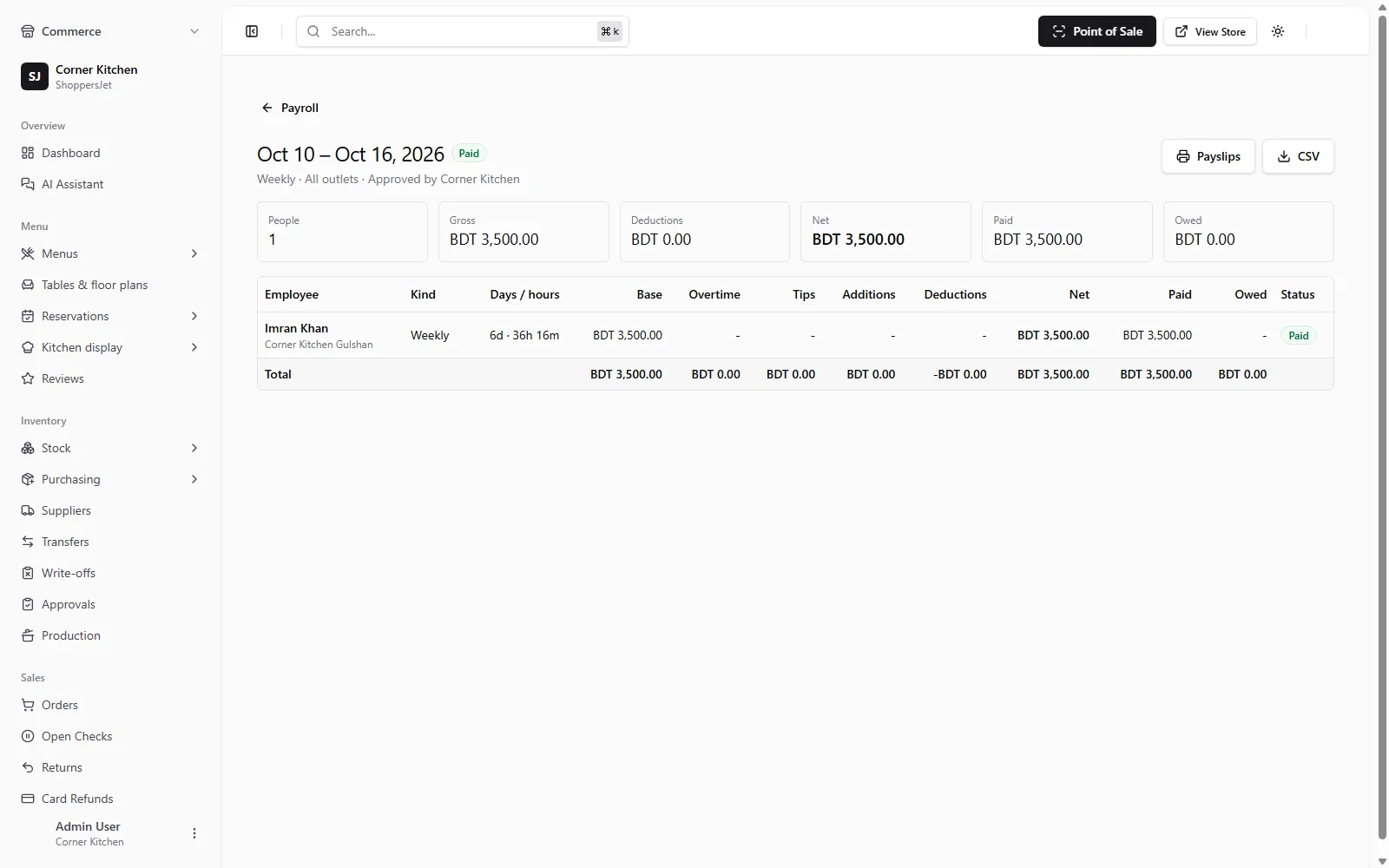Expand the Kitchen display chevron
Image resolution: width=1389 pixels, height=868 pixels.
click(194, 347)
